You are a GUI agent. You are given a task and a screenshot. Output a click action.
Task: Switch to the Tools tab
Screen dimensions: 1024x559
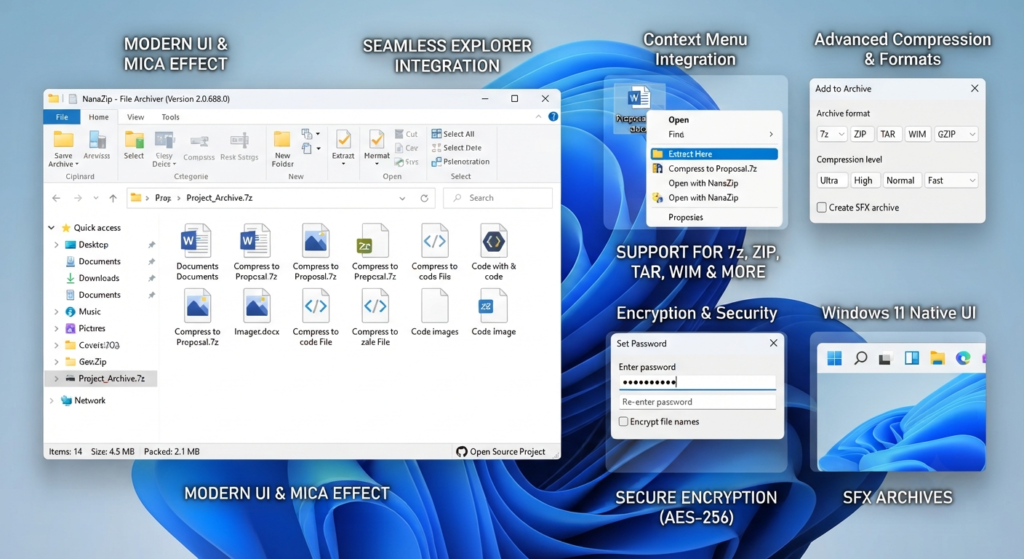pos(170,117)
